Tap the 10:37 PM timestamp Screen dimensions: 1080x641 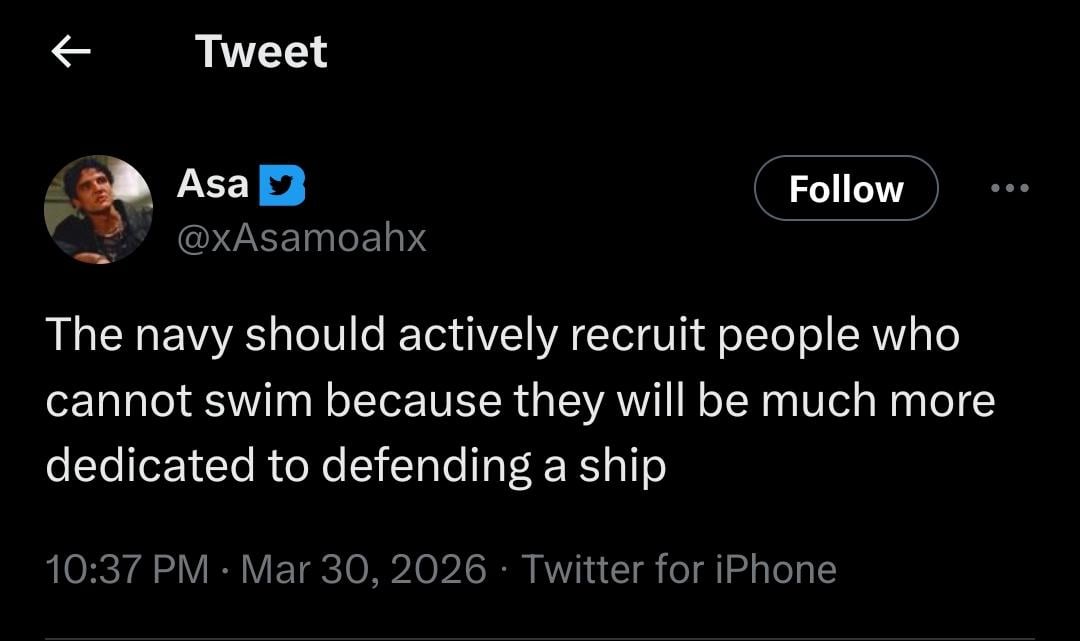128,569
